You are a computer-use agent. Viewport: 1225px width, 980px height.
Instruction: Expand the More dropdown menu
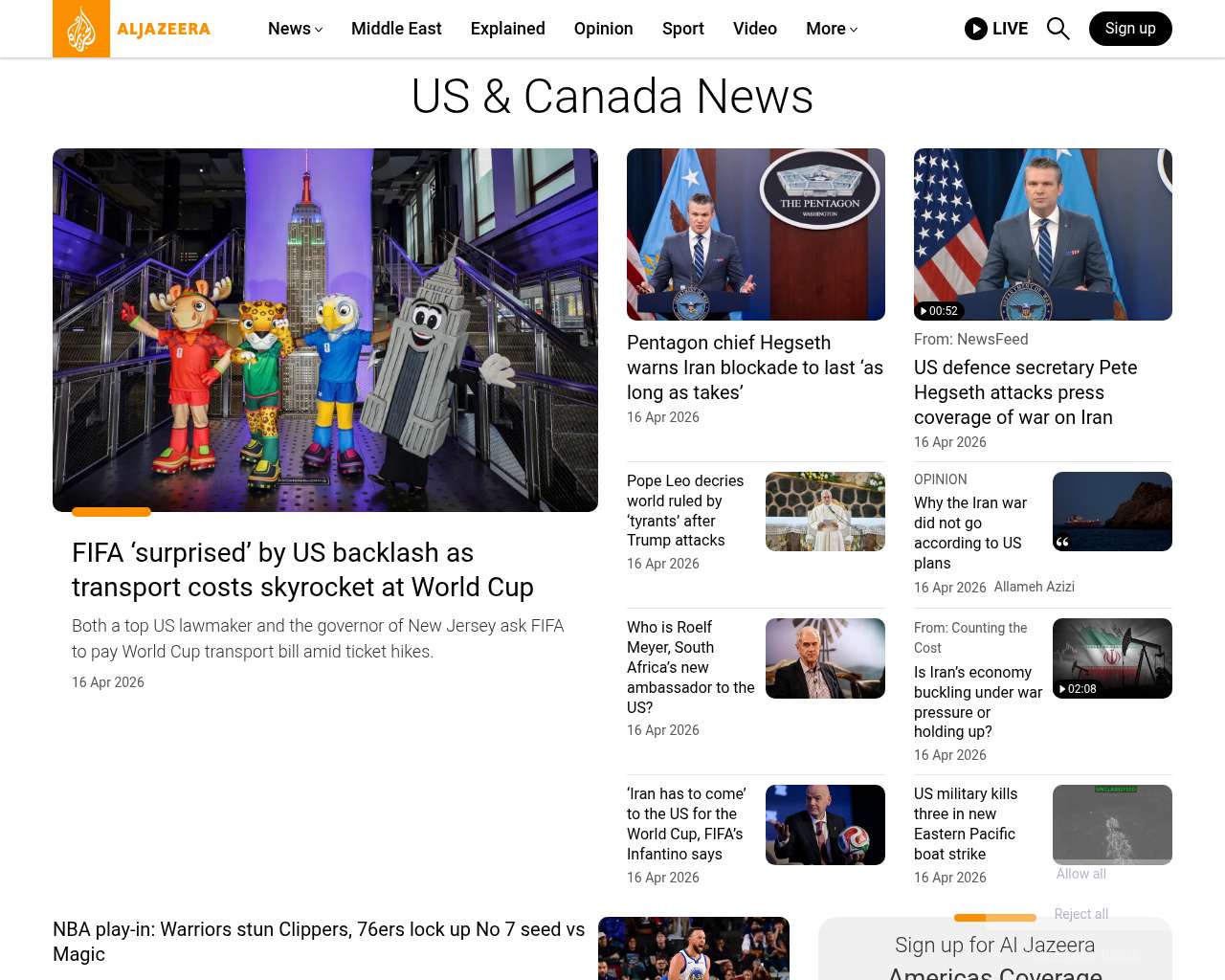831,29
